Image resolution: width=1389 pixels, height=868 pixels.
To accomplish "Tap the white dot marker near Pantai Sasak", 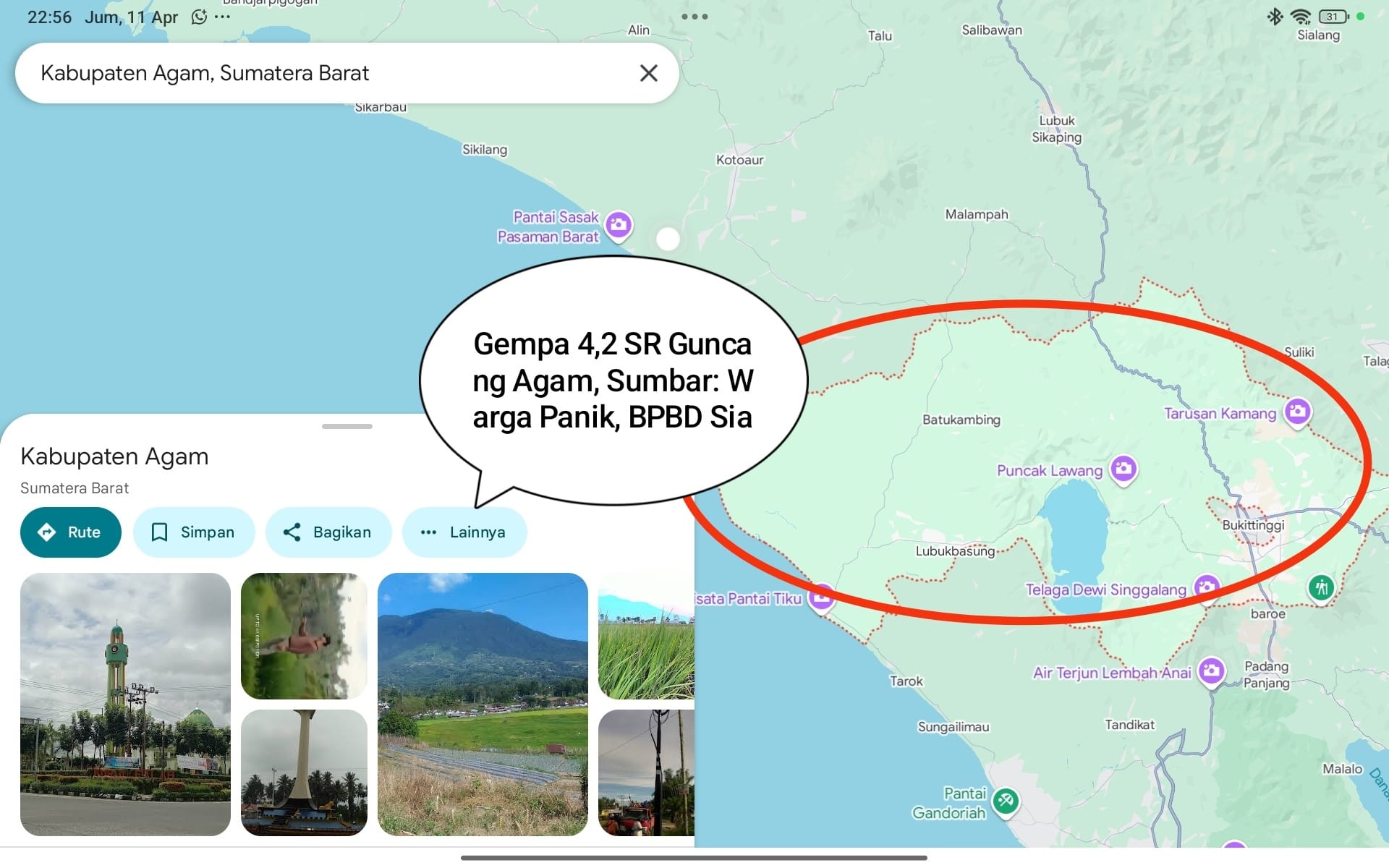I will pyautogui.click(x=668, y=239).
